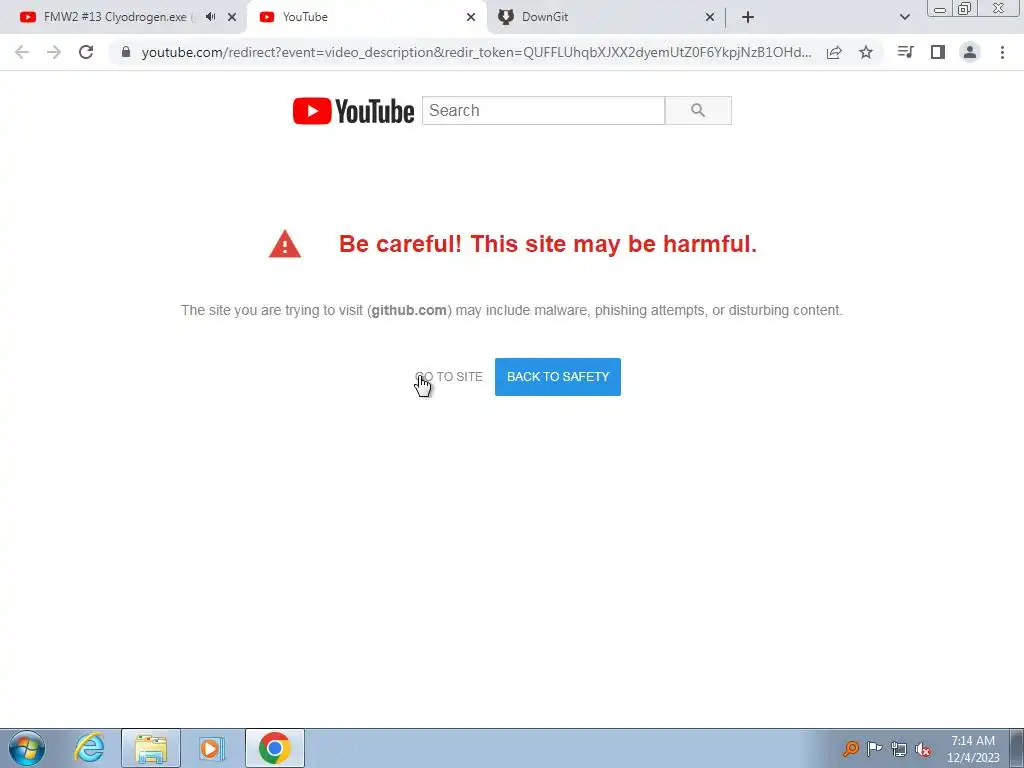Close the YouTube tab
This screenshot has height=768, width=1024.
pyautogui.click(x=471, y=17)
